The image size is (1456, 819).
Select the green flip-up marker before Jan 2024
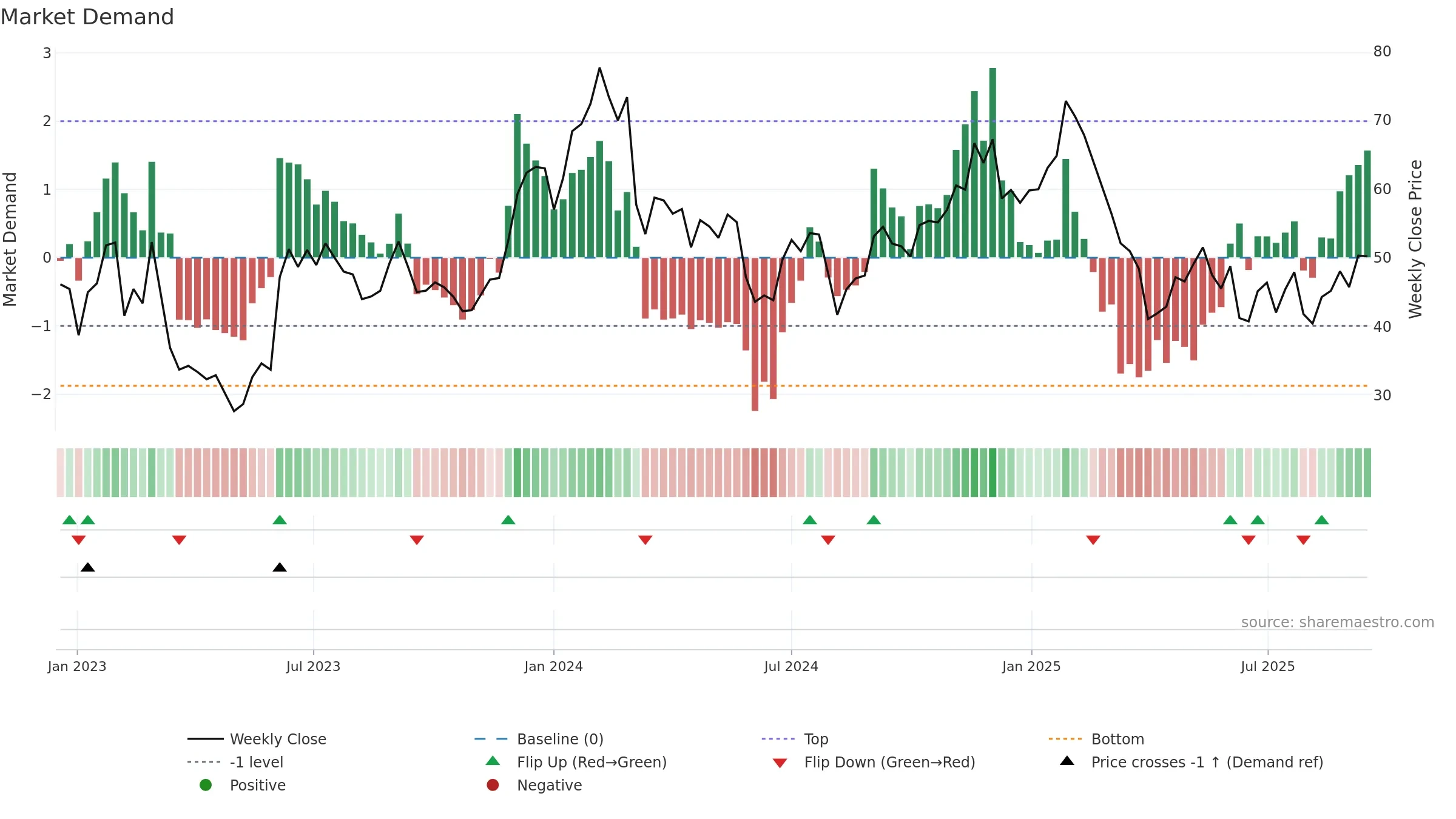click(x=508, y=520)
